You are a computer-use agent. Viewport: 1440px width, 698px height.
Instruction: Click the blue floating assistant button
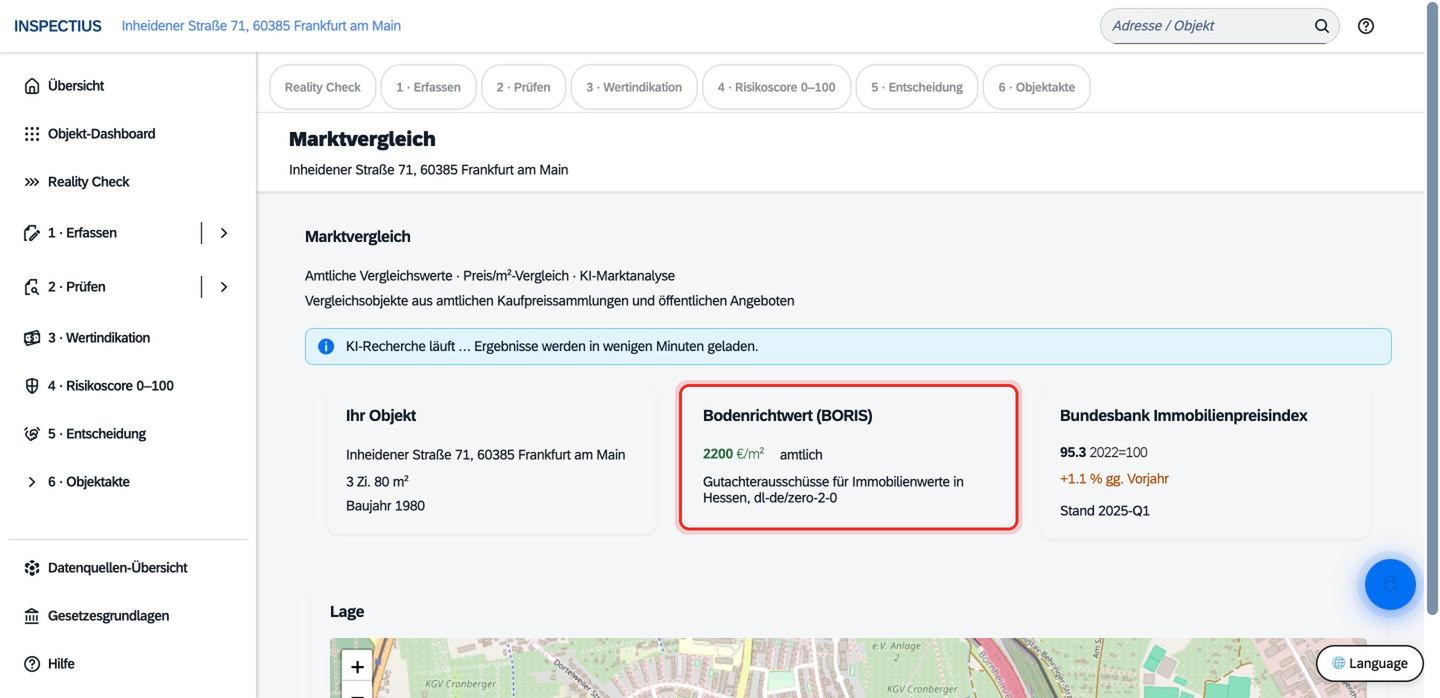pos(1390,584)
